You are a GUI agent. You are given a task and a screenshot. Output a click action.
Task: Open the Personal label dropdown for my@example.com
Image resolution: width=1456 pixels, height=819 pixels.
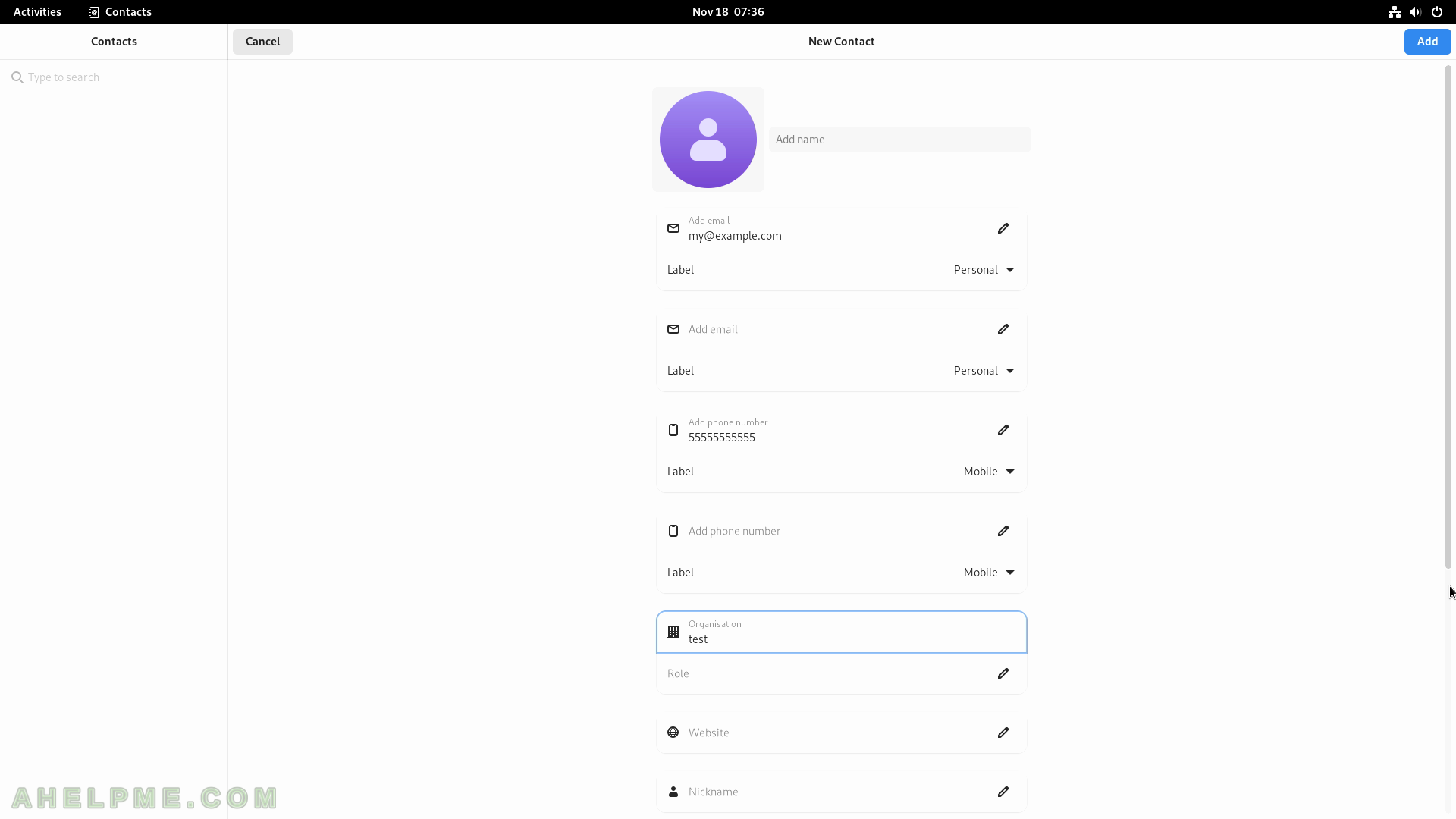pos(984,270)
